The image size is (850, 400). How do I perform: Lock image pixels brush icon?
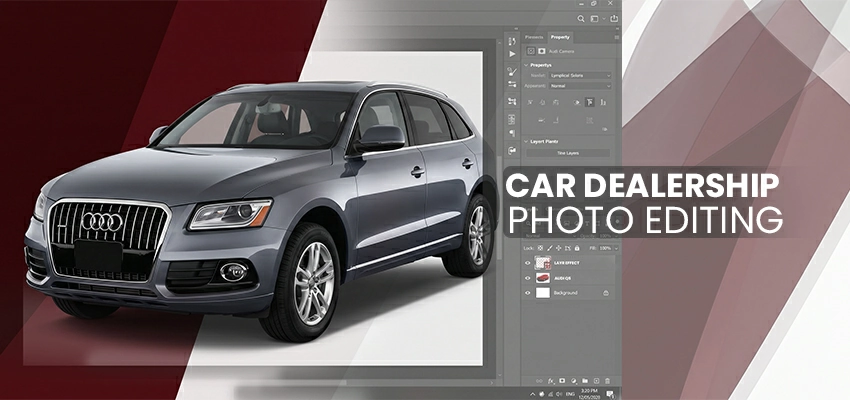coord(550,248)
